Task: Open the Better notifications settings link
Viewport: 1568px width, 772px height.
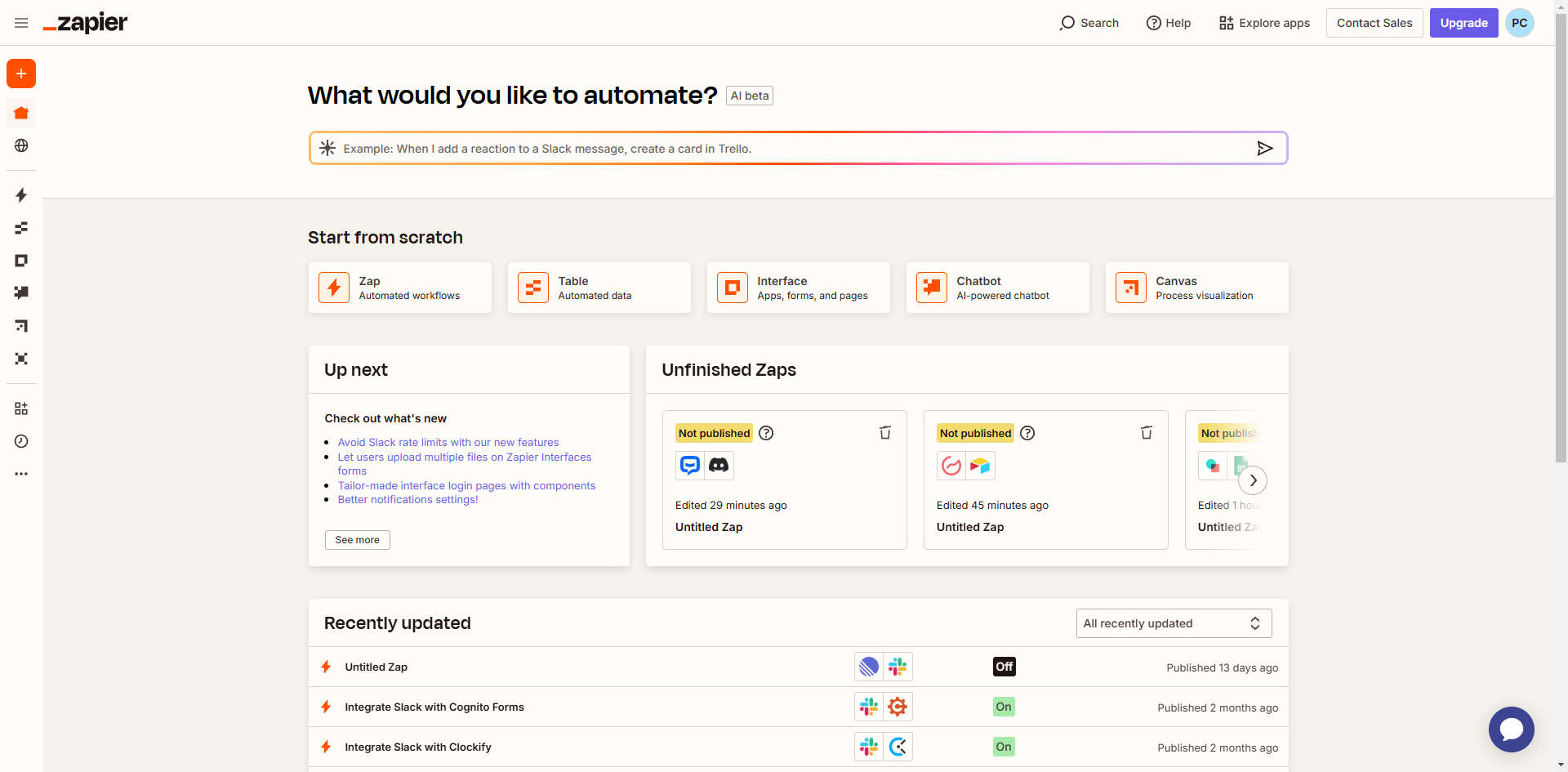Action: pos(408,500)
